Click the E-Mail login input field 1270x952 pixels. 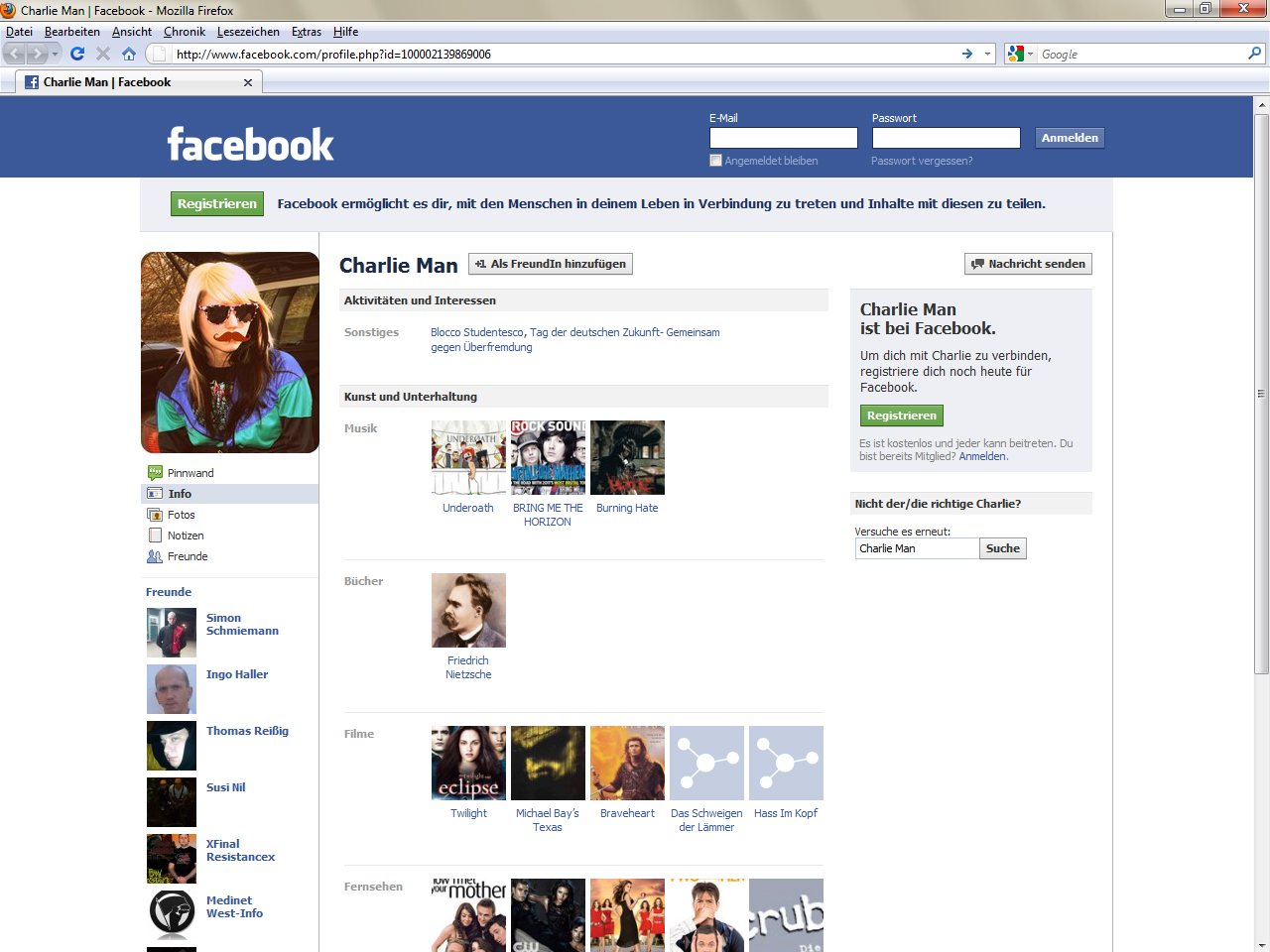(x=783, y=138)
